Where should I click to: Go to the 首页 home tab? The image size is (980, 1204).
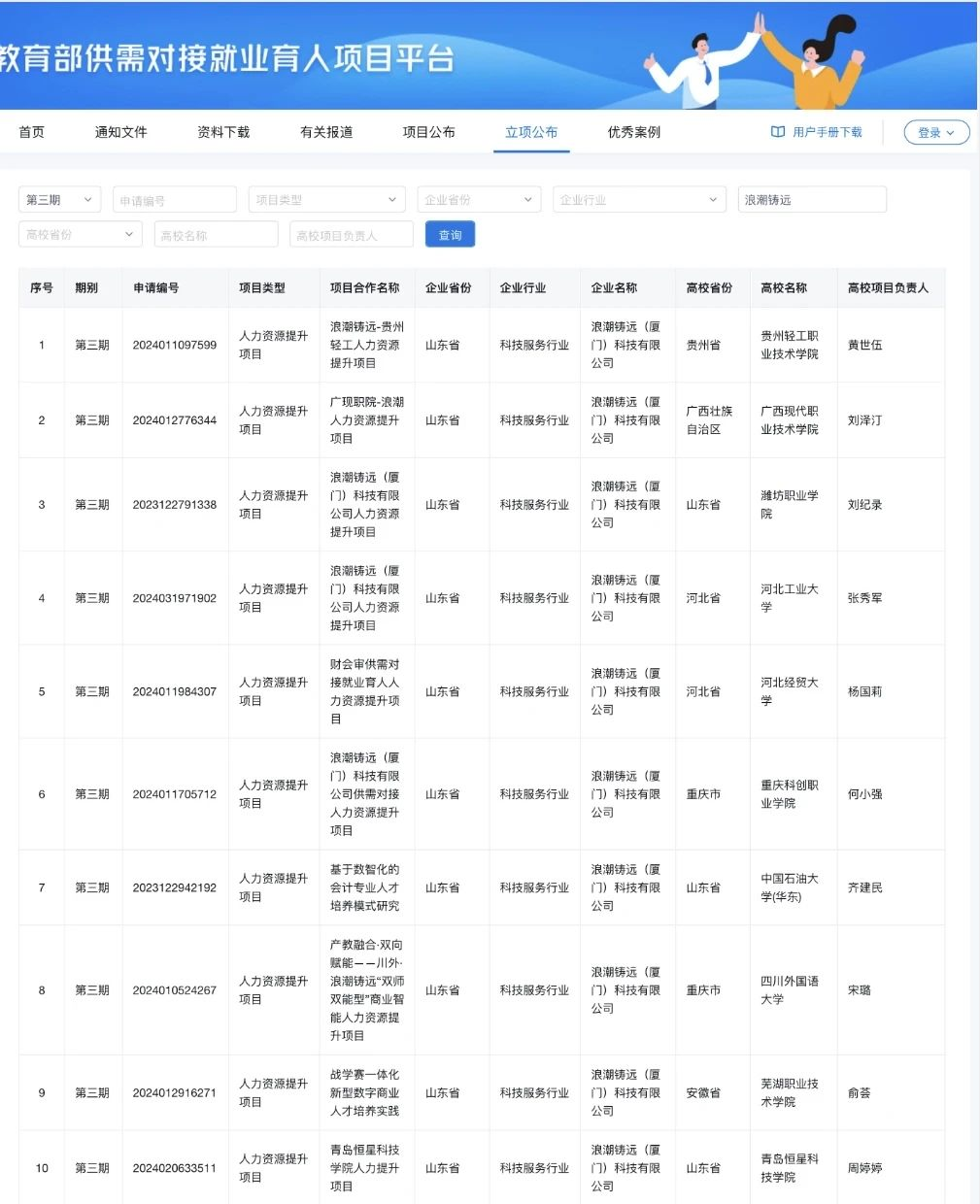point(32,132)
